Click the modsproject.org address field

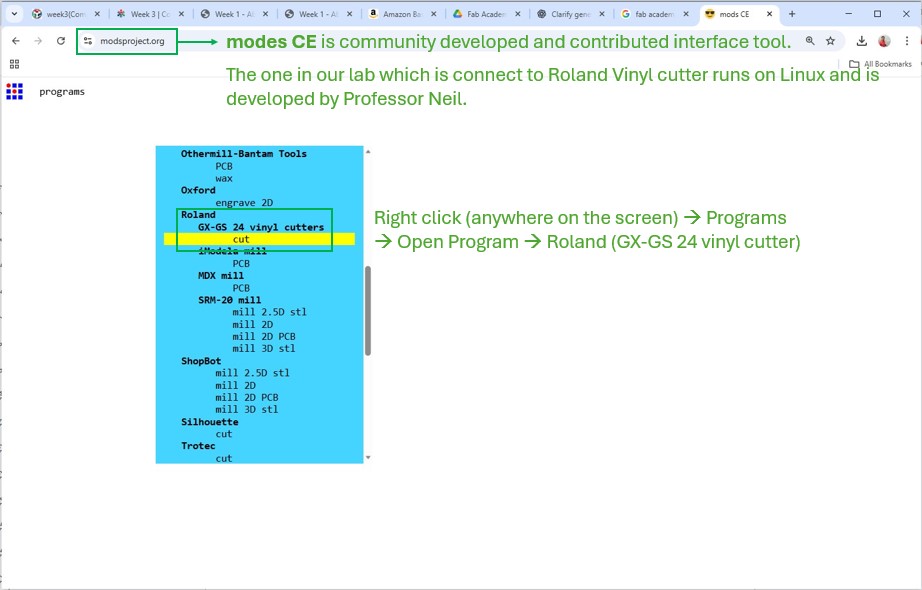pos(132,41)
